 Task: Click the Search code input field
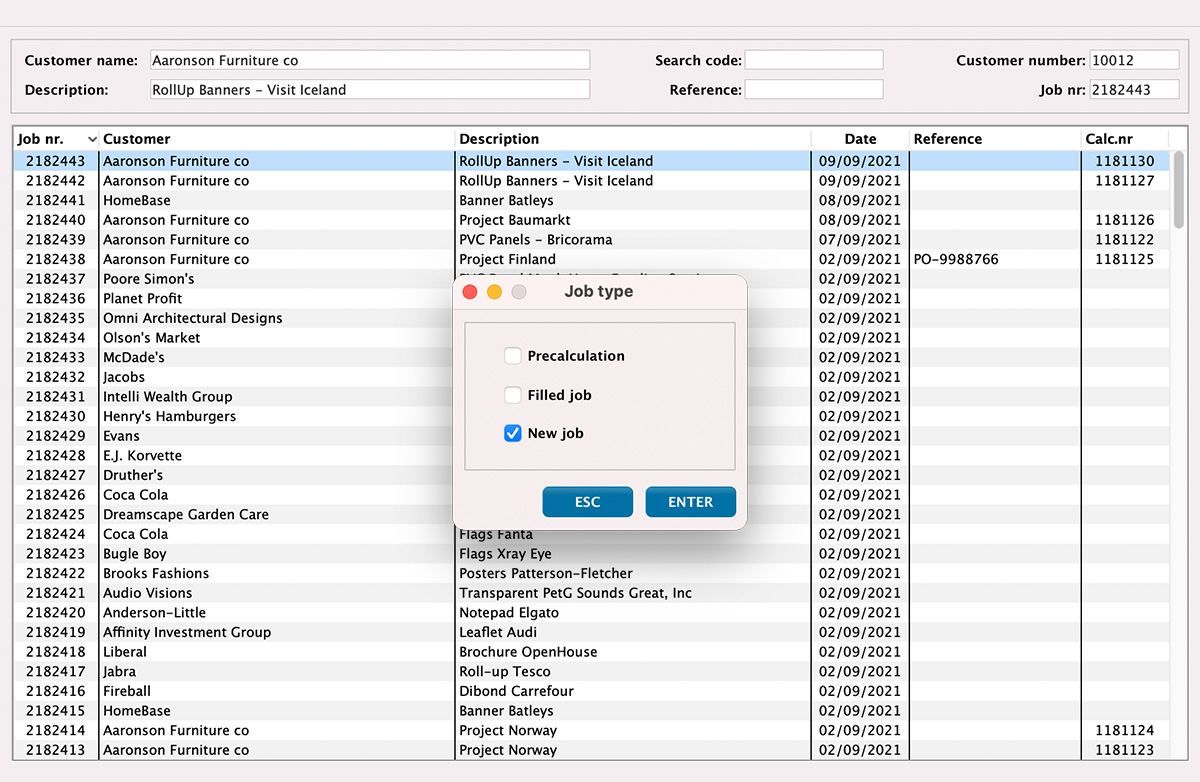coord(813,59)
